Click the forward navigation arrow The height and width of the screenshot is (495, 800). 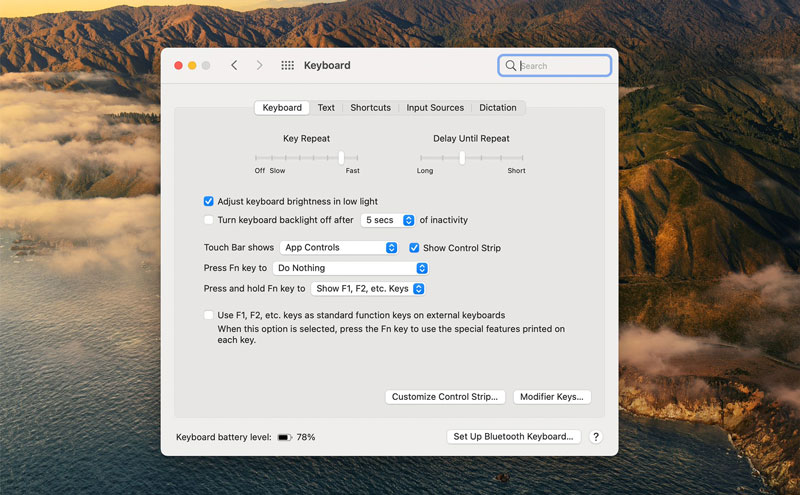[259, 65]
